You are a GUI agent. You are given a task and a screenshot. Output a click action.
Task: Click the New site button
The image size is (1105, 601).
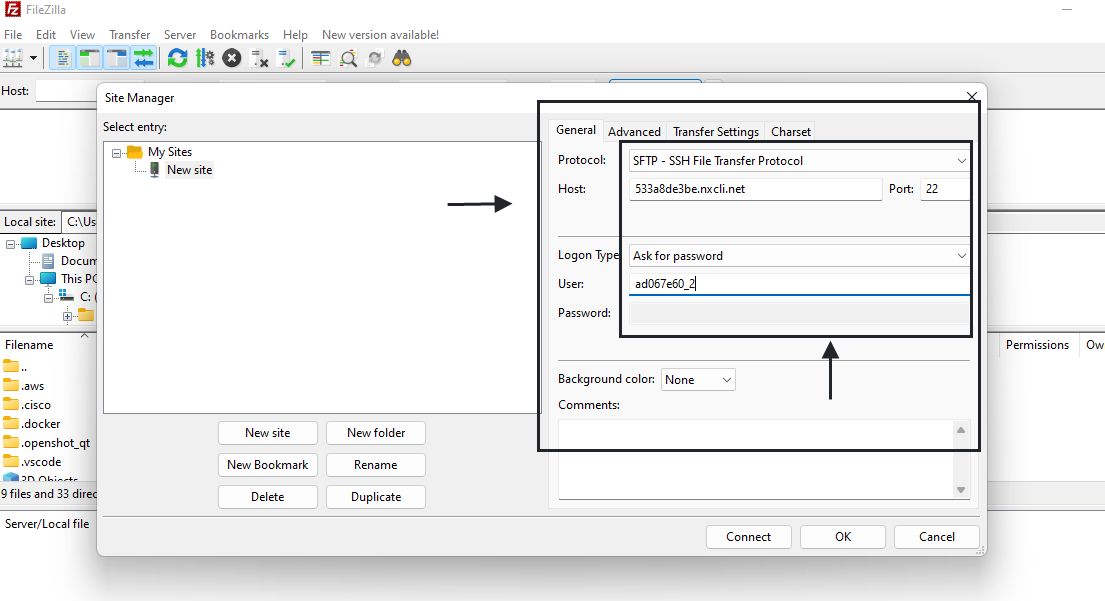tap(268, 433)
